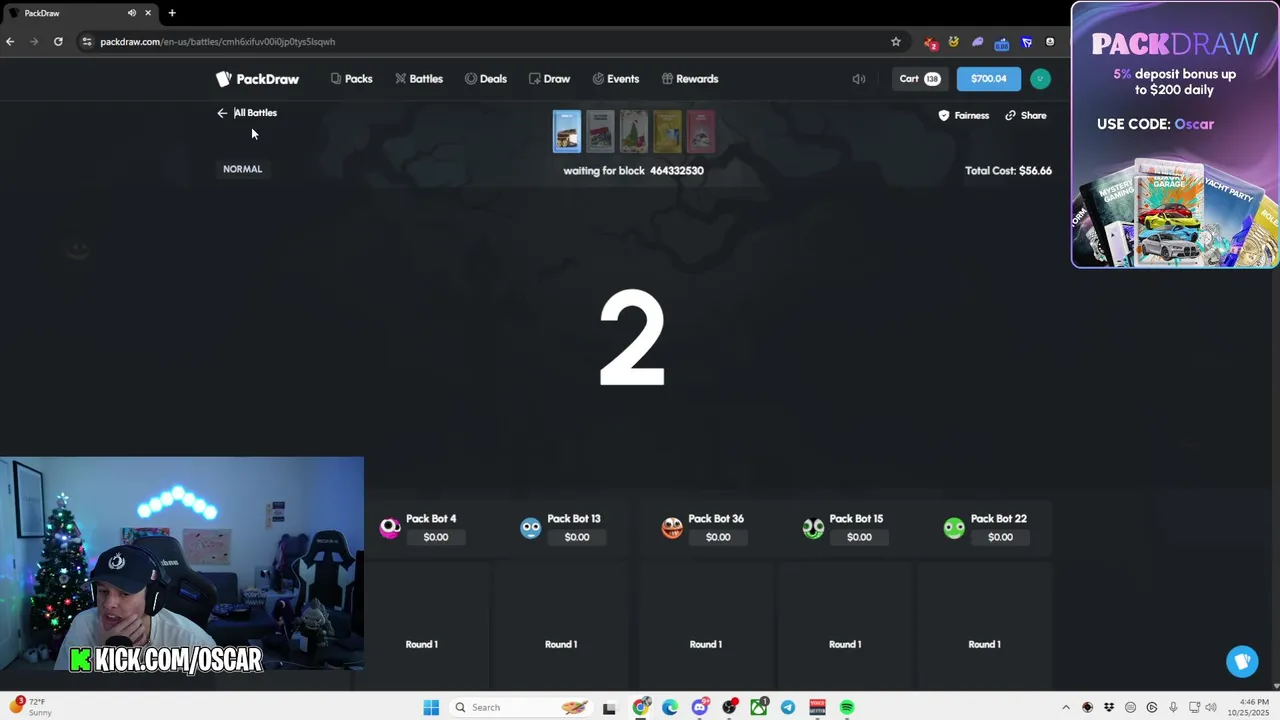Open the blue-white triangle extension icon
Screen dimensions: 1280x720
coord(1026,42)
